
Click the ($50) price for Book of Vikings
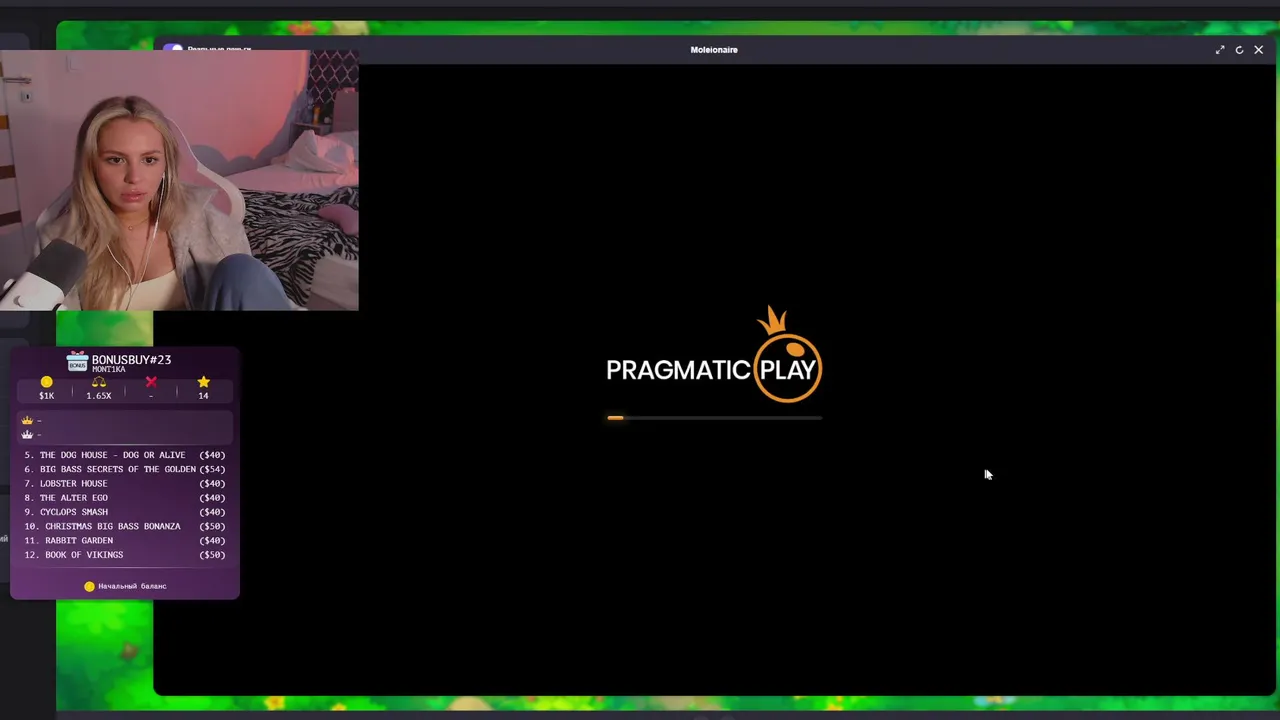(212, 554)
